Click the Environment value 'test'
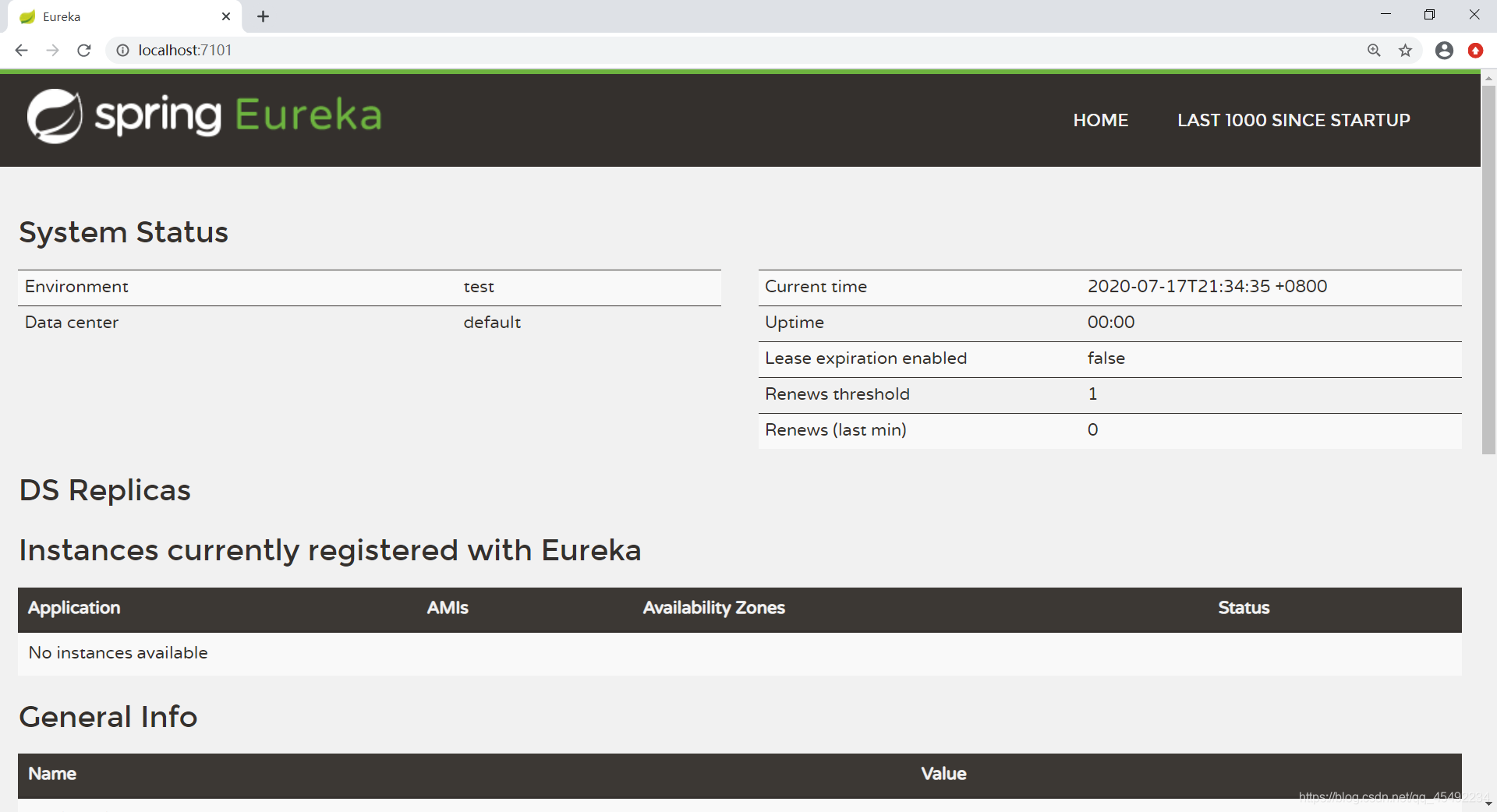This screenshot has height=812, width=1497. pyautogui.click(x=479, y=287)
